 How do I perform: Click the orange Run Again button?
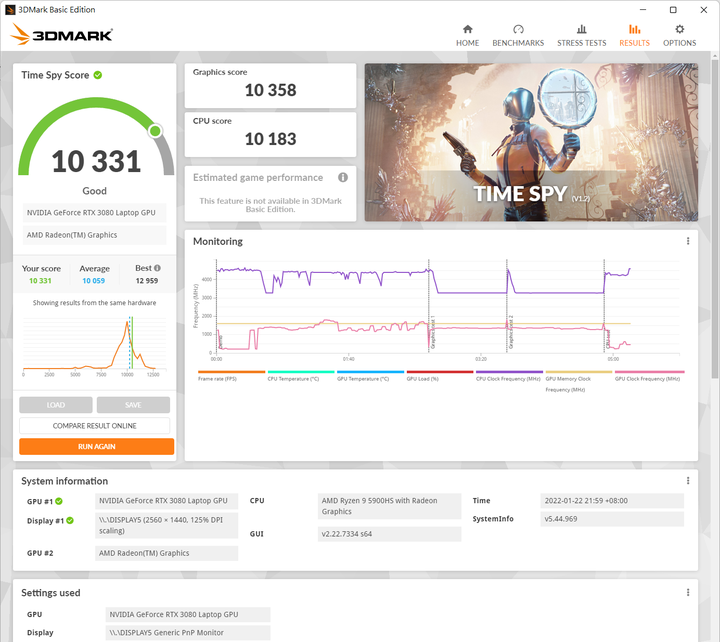tap(96, 446)
